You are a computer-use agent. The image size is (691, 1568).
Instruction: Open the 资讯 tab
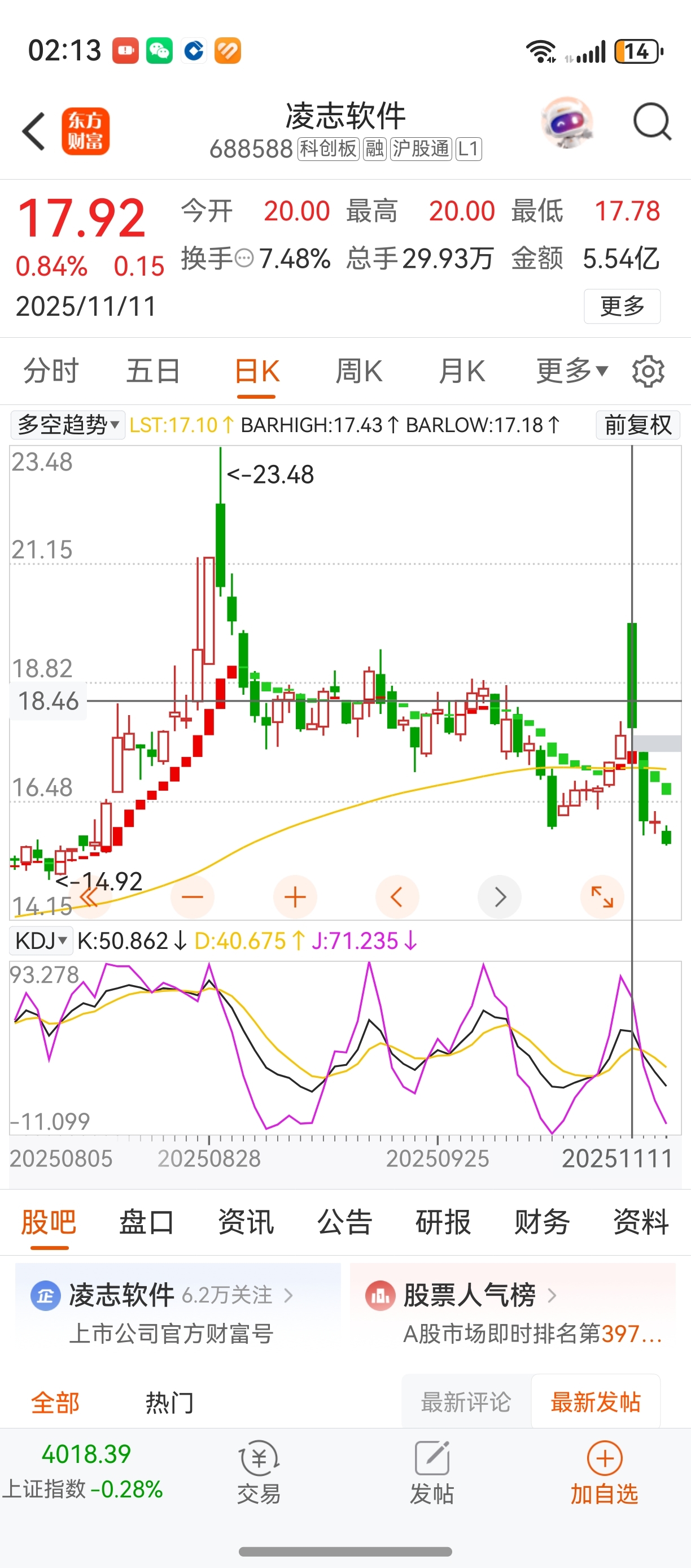[x=246, y=1222]
